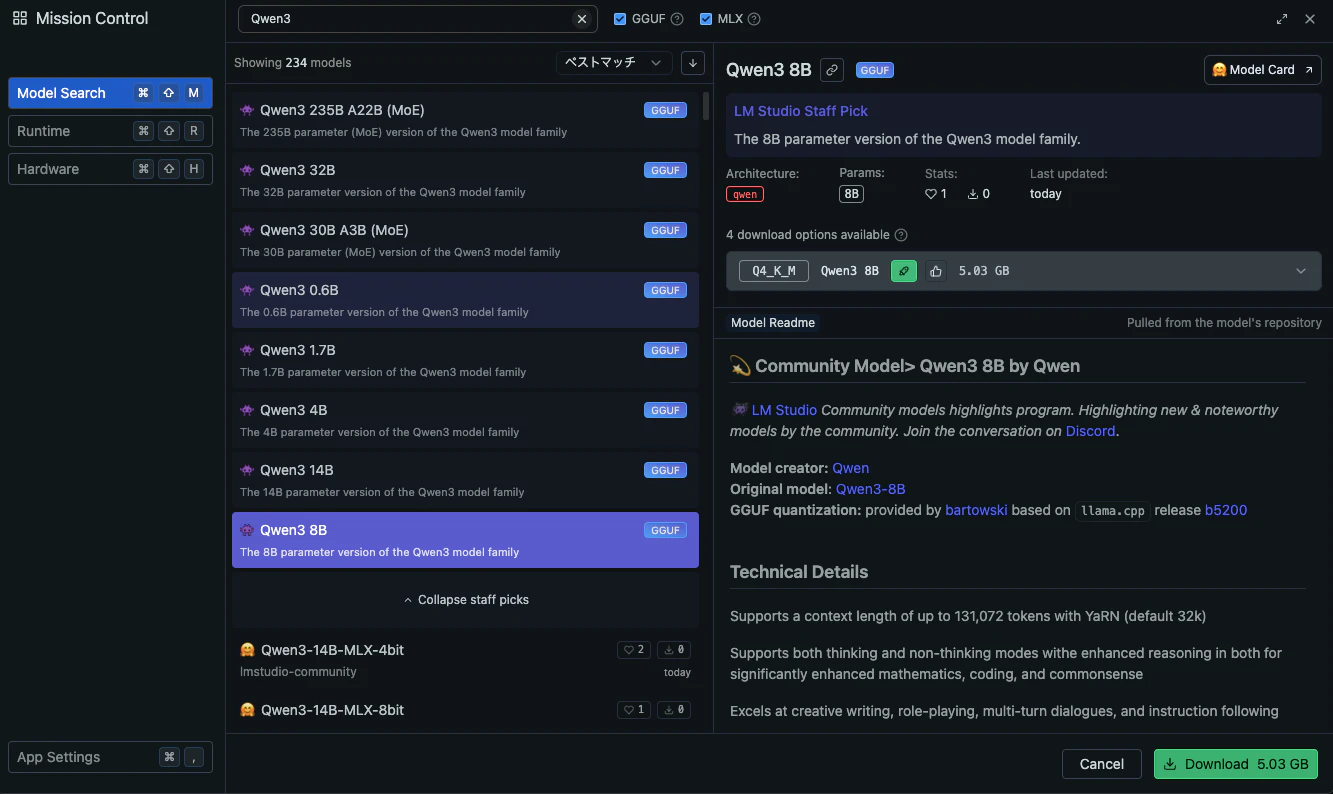Open the Qwen model creator link
Viewport: 1333px width, 794px height.
[x=851, y=468]
